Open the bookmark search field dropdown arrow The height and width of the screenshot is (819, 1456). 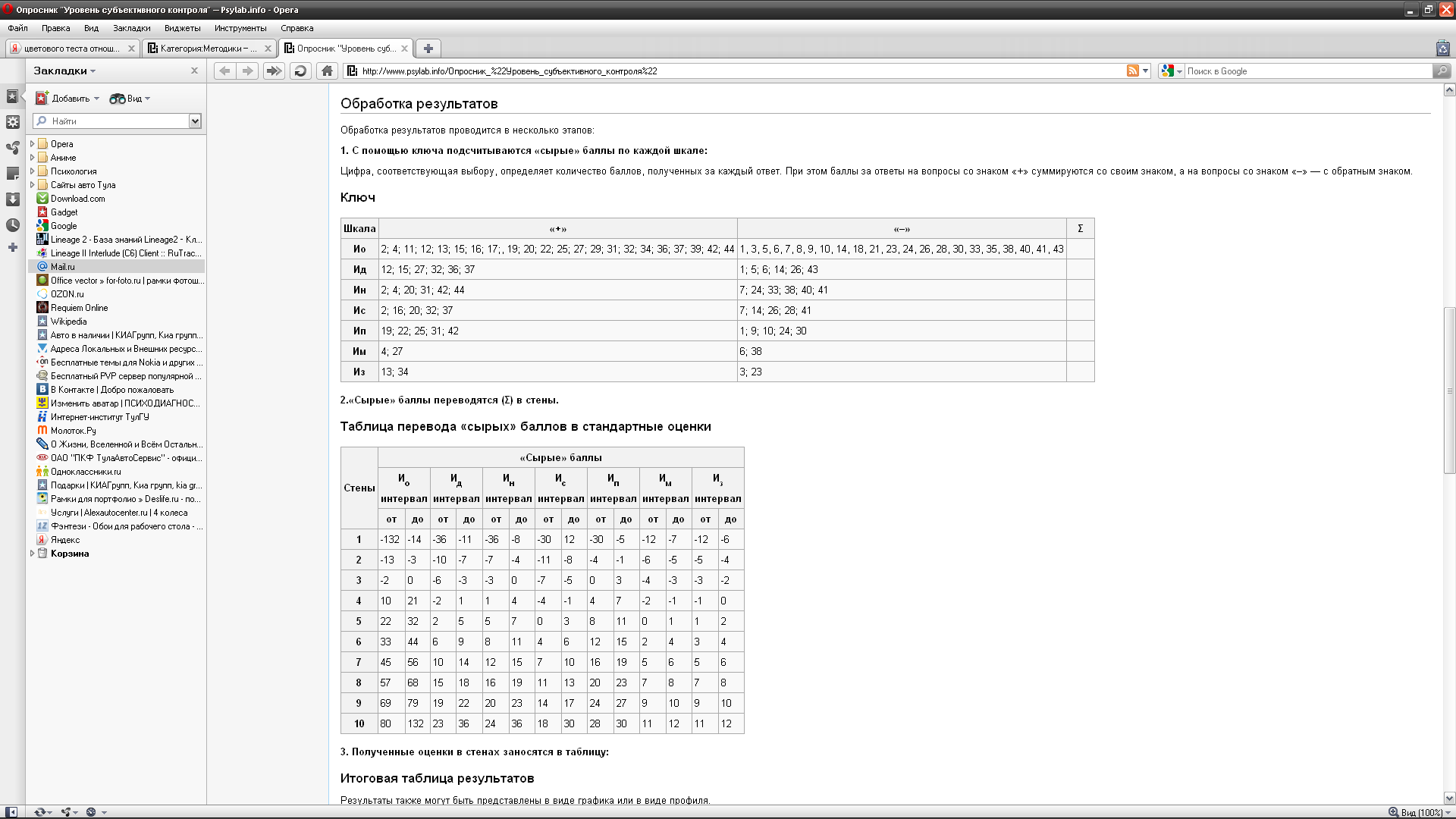pyautogui.click(x=195, y=121)
